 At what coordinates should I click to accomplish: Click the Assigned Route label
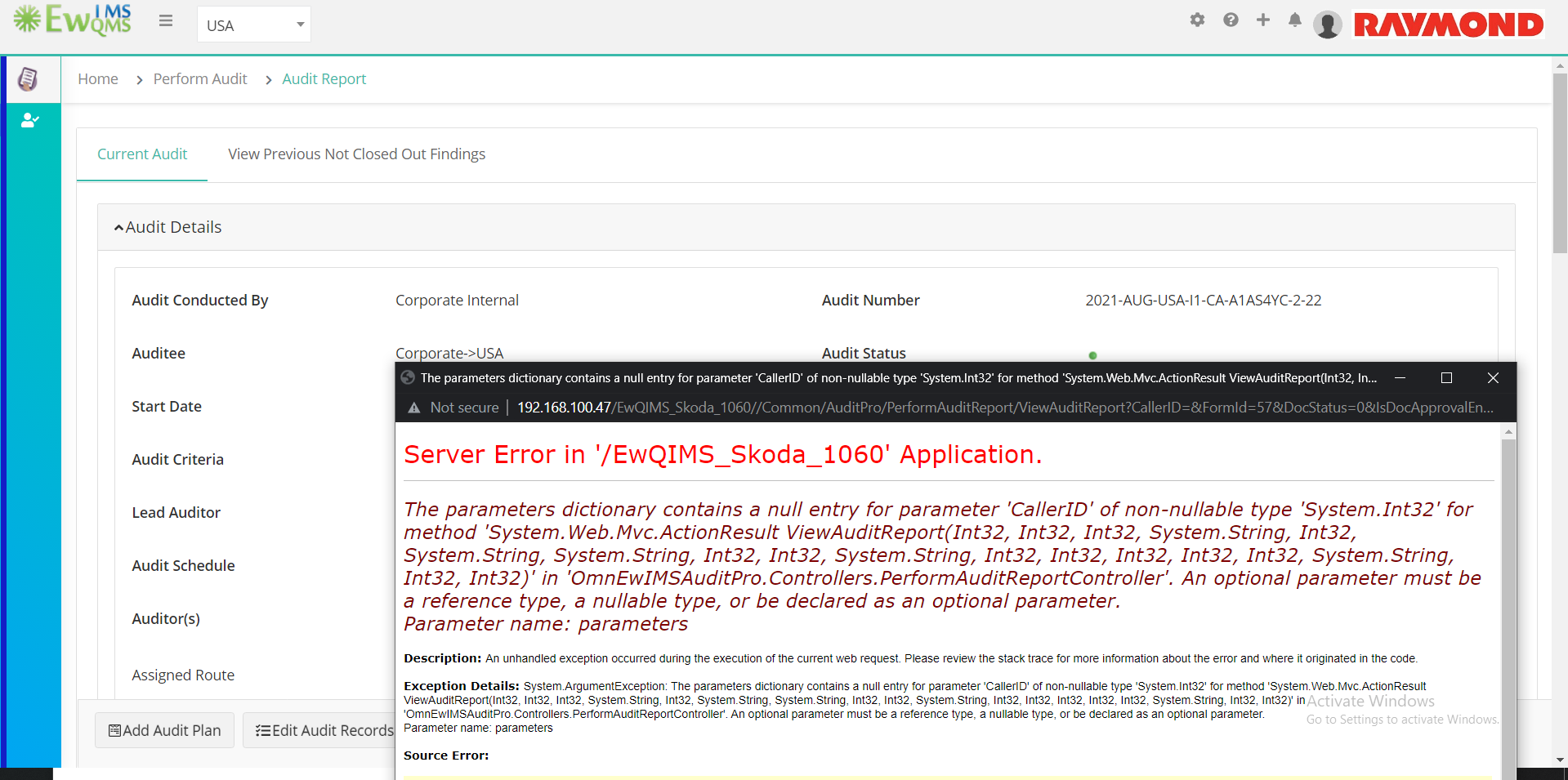(x=183, y=675)
